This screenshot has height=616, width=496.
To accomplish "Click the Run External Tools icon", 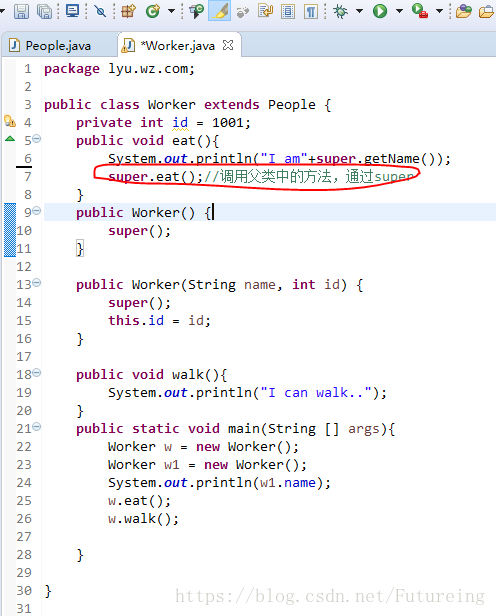I will point(420,11).
